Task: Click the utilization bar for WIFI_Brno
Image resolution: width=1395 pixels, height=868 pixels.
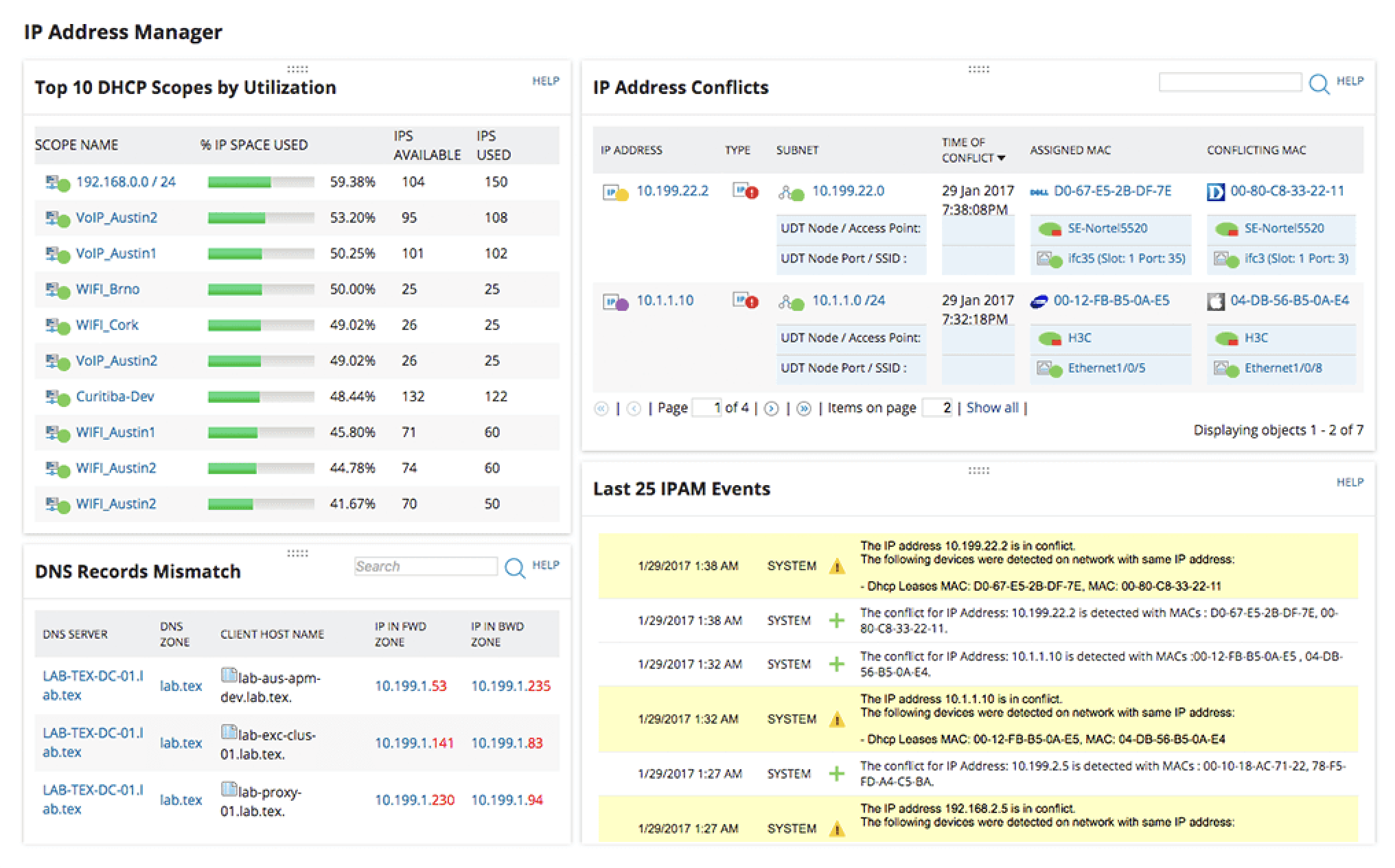Action: click(x=240, y=289)
